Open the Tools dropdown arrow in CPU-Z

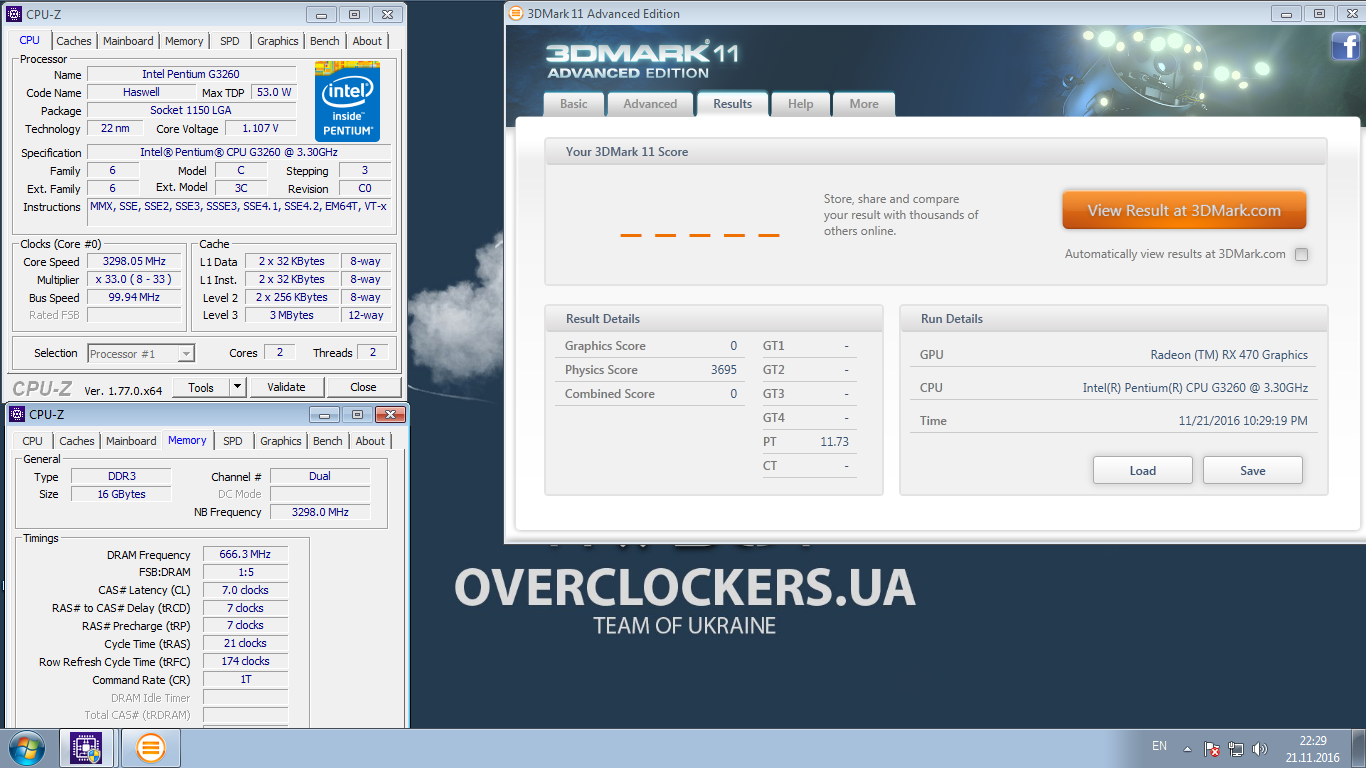237,387
